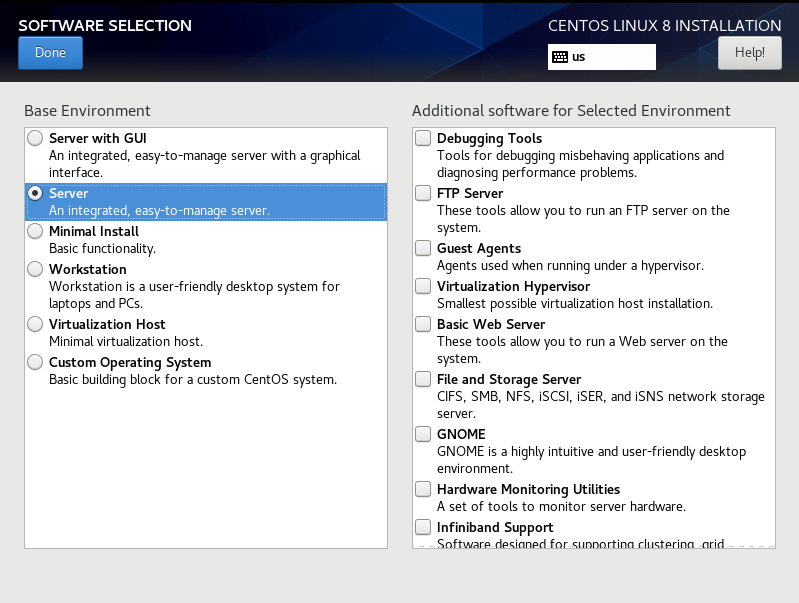The image size is (799, 603).
Task: Check the Infiniband Support checkbox
Action: tap(423, 527)
